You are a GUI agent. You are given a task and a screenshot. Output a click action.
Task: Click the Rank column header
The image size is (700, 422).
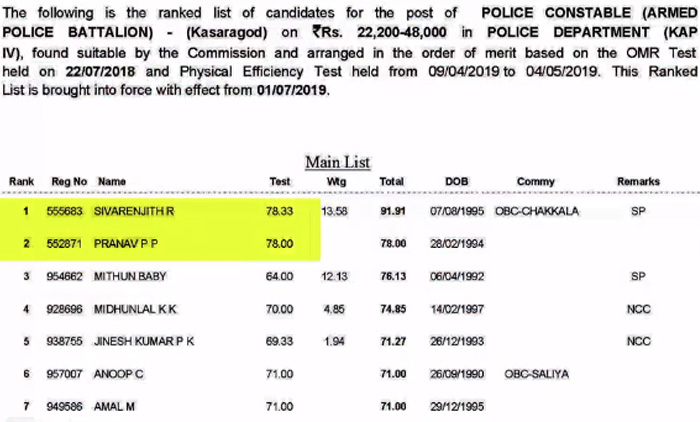21,181
